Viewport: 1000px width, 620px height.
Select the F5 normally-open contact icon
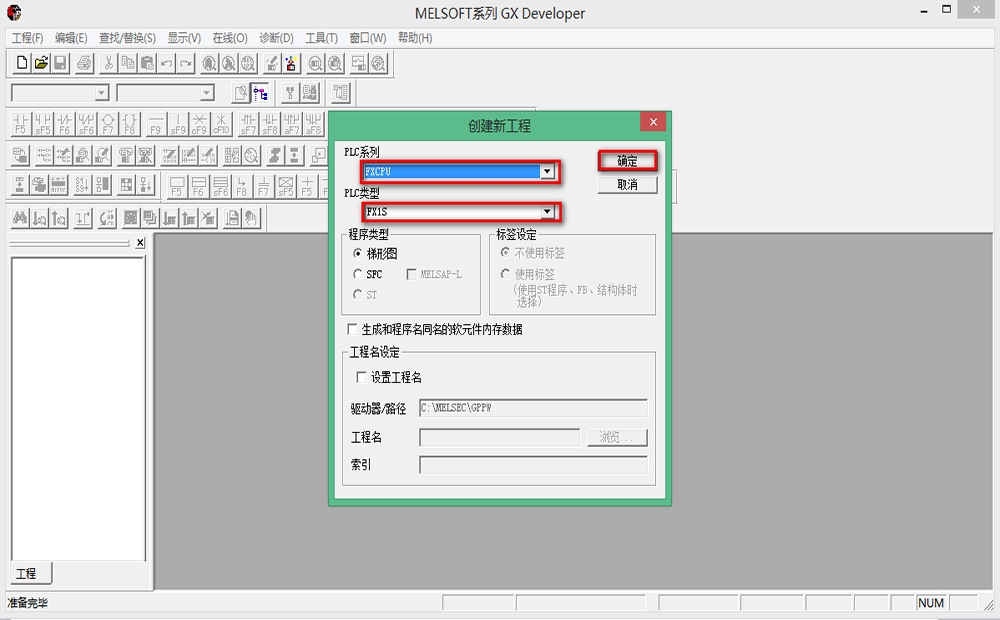[21, 124]
